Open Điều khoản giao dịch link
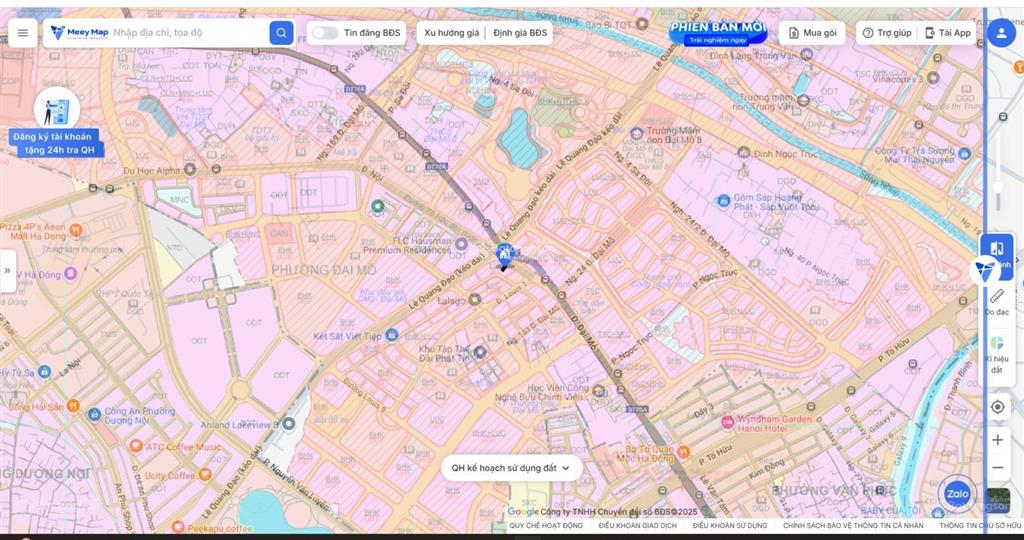Image resolution: width=1024 pixels, height=540 pixels. coord(637,525)
